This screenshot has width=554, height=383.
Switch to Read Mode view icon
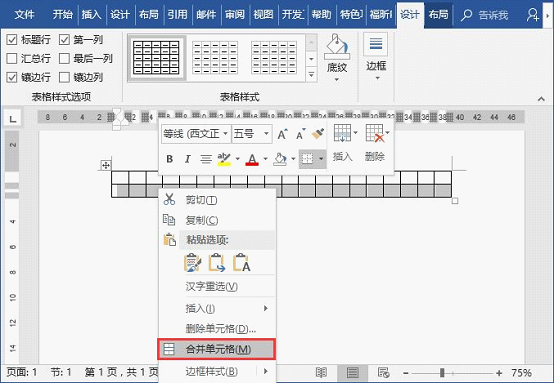(x=321, y=372)
